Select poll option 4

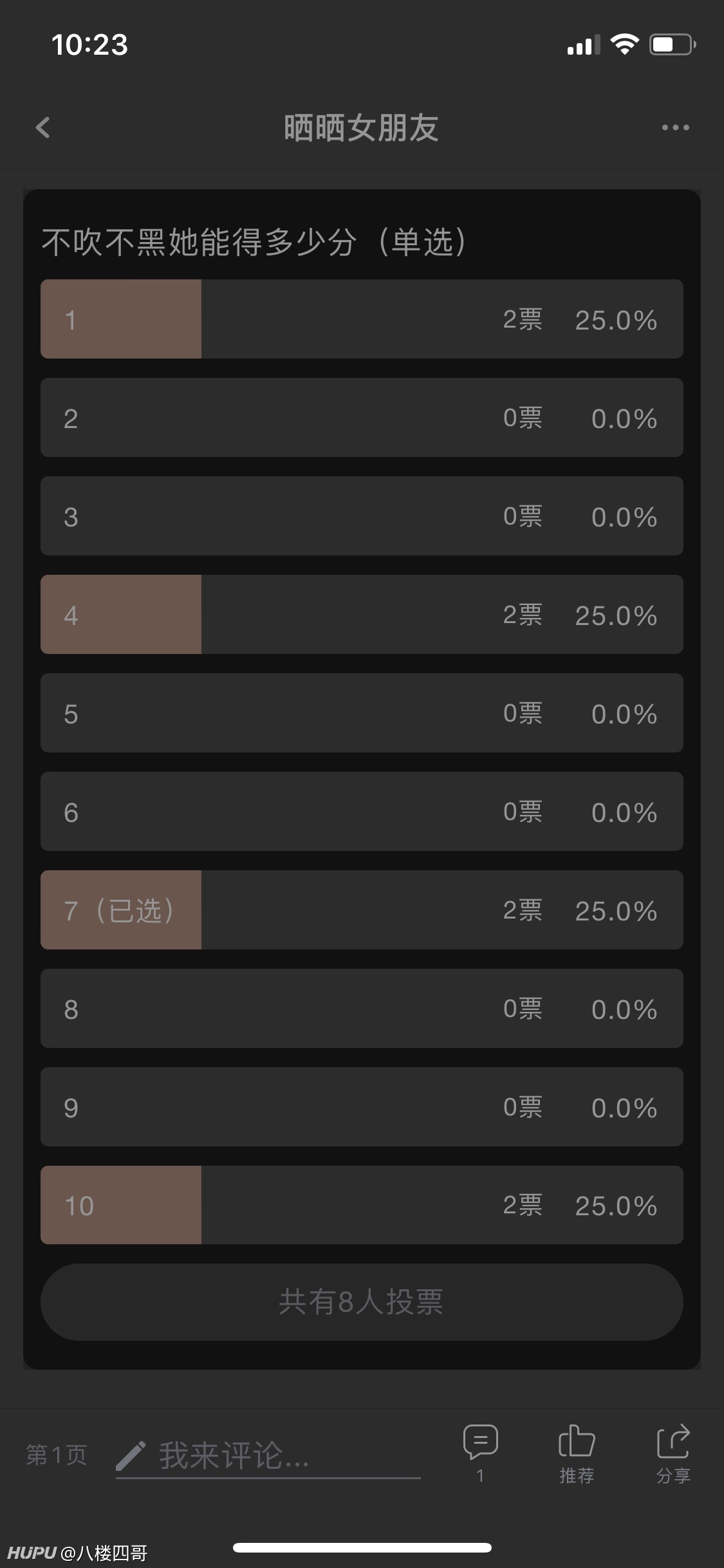pyautogui.click(x=362, y=615)
